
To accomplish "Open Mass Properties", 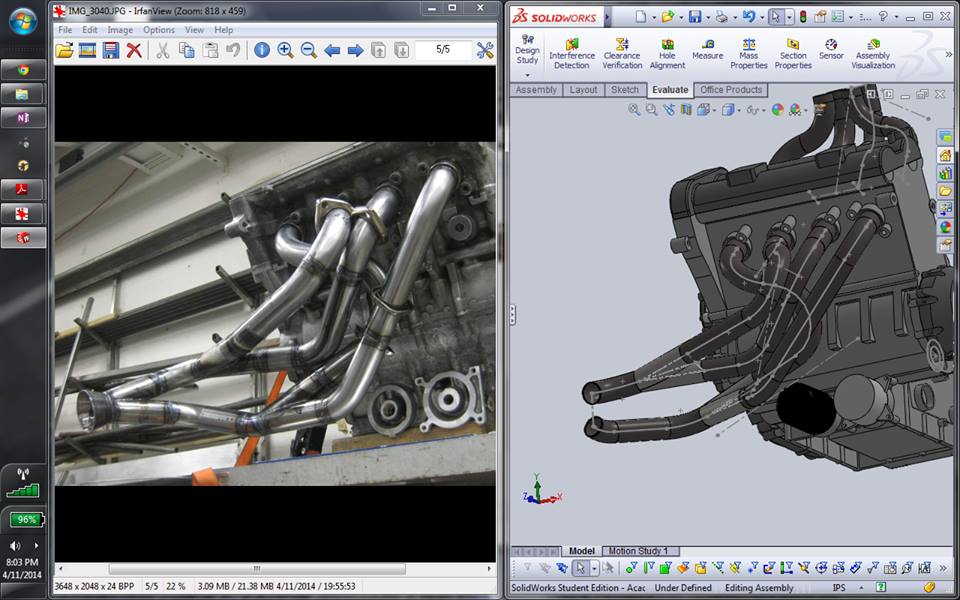I will pos(749,54).
